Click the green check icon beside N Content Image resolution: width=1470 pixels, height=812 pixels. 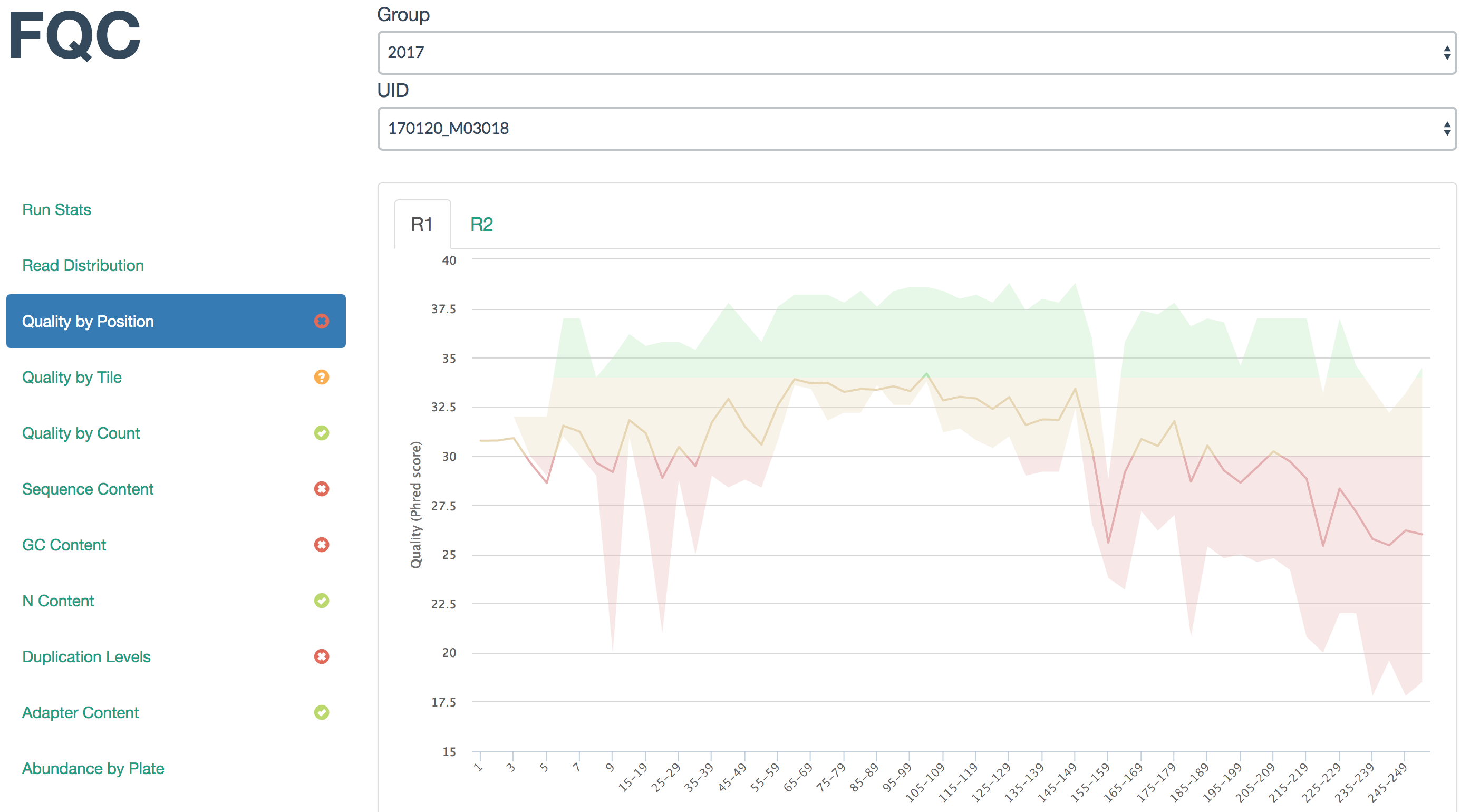(x=321, y=601)
